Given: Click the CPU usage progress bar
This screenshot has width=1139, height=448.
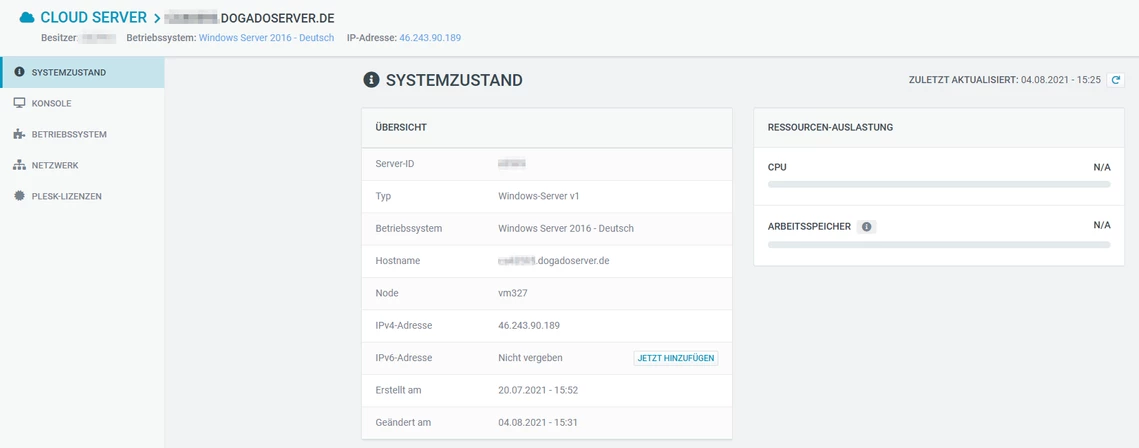Looking at the screenshot, I should click(938, 185).
